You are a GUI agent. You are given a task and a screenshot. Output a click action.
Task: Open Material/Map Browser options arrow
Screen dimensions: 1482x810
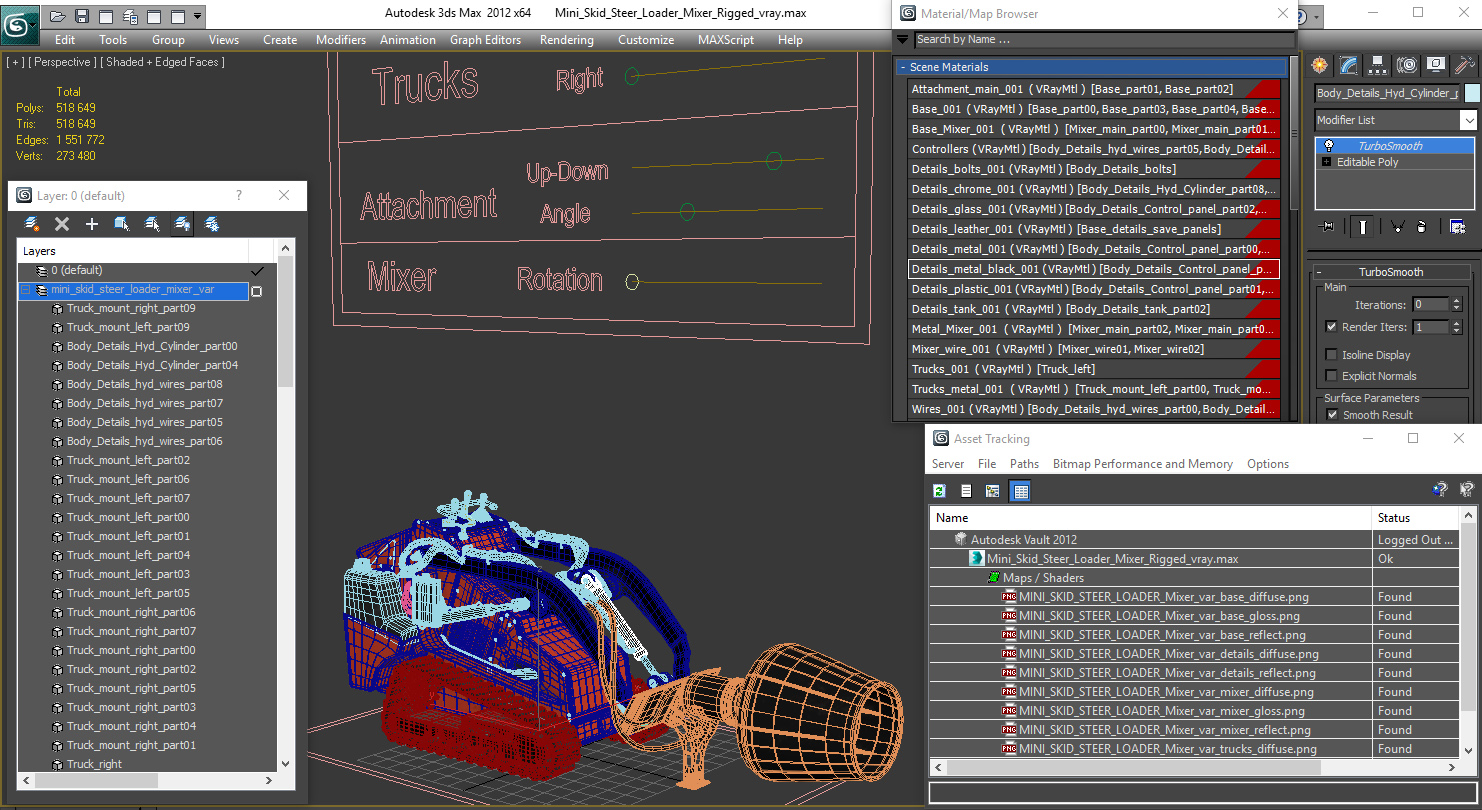click(903, 40)
